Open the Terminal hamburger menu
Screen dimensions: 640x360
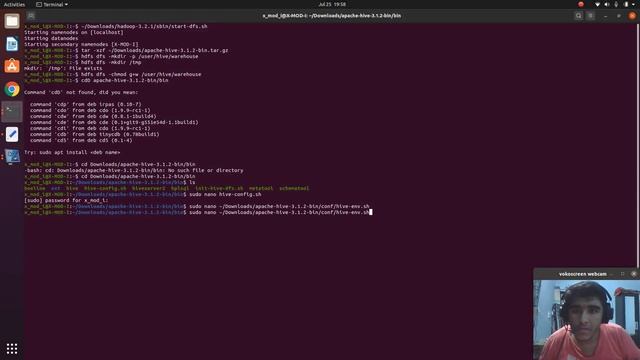pos(591,16)
